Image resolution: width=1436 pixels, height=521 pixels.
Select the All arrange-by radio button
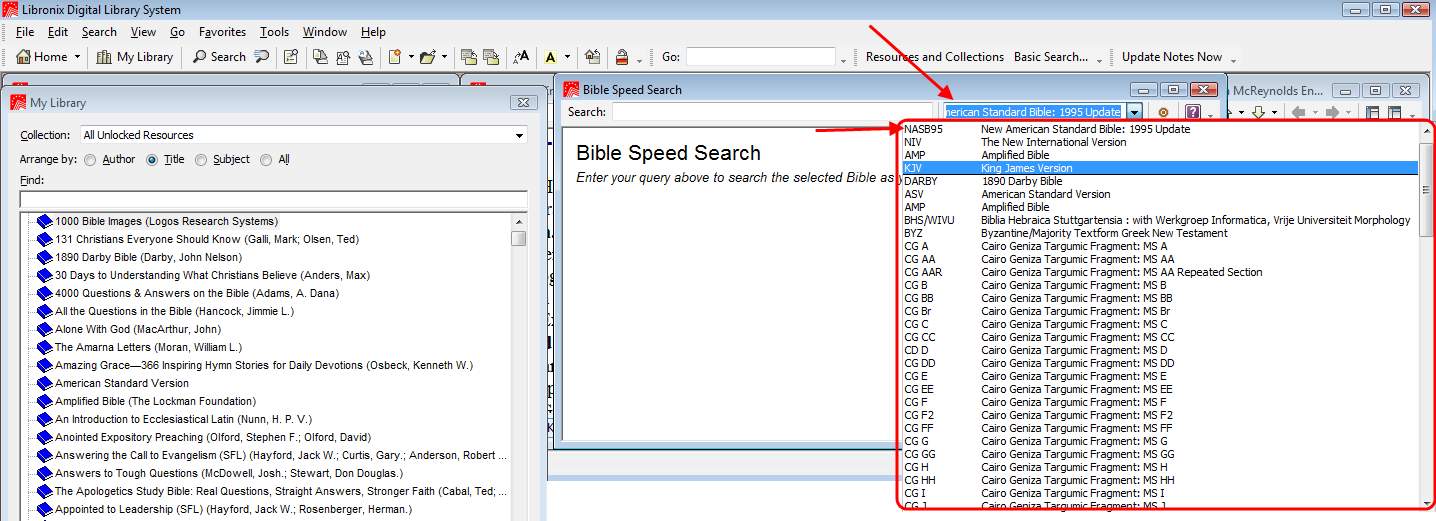click(266, 159)
